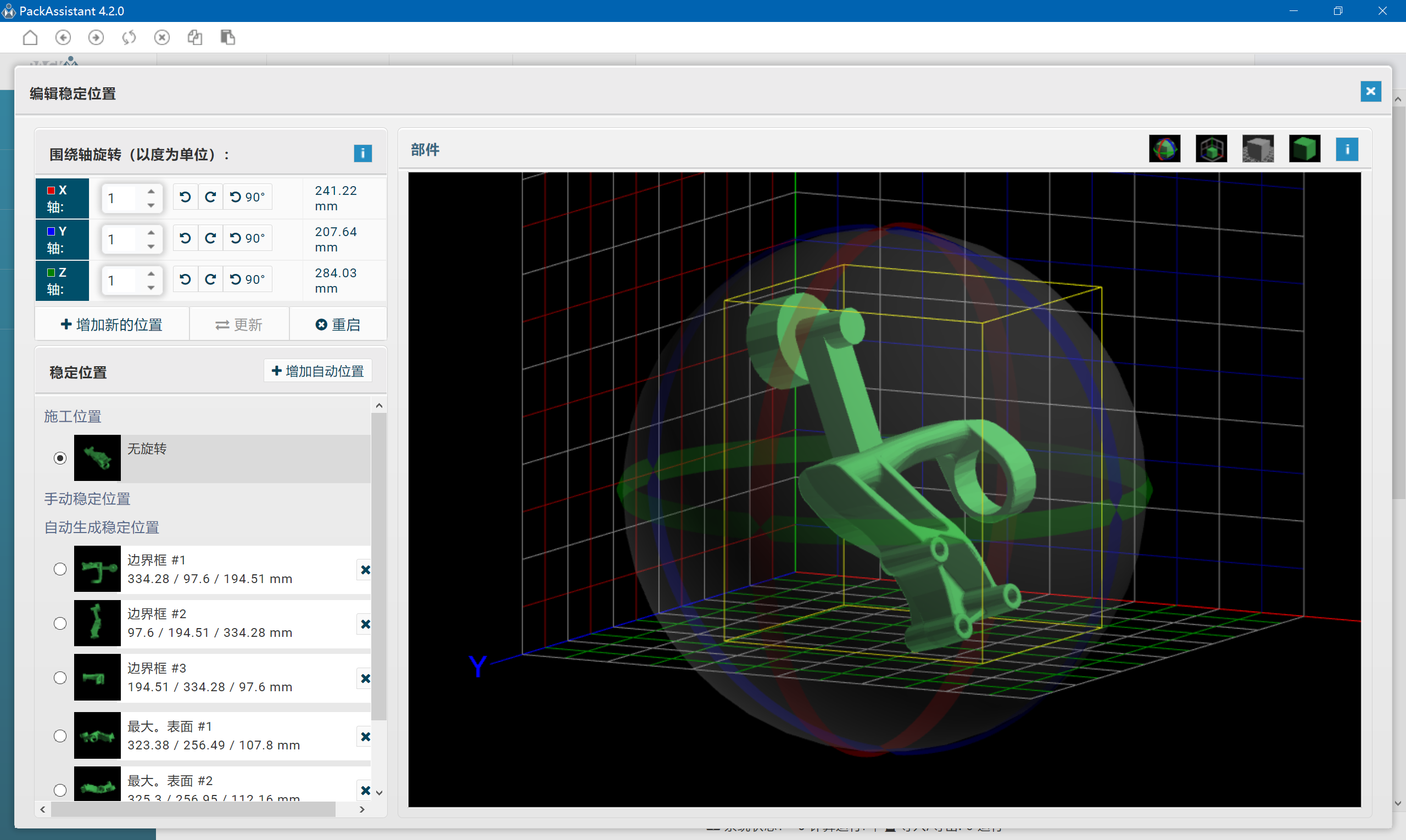Click the 重启 reset button
1406x840 pixels.
point(338,324)
